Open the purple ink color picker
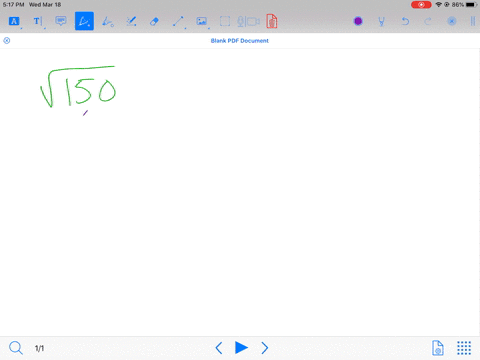This screenshot has height=360, width=480. click(x=358, y=21)
